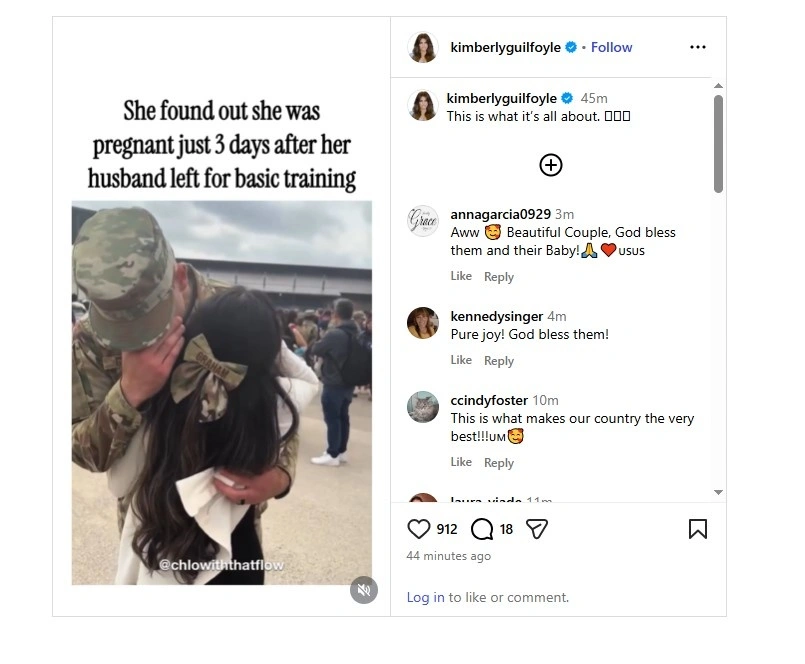
Task: Reply to kennedysinger's comment
Action: point(499,361)
